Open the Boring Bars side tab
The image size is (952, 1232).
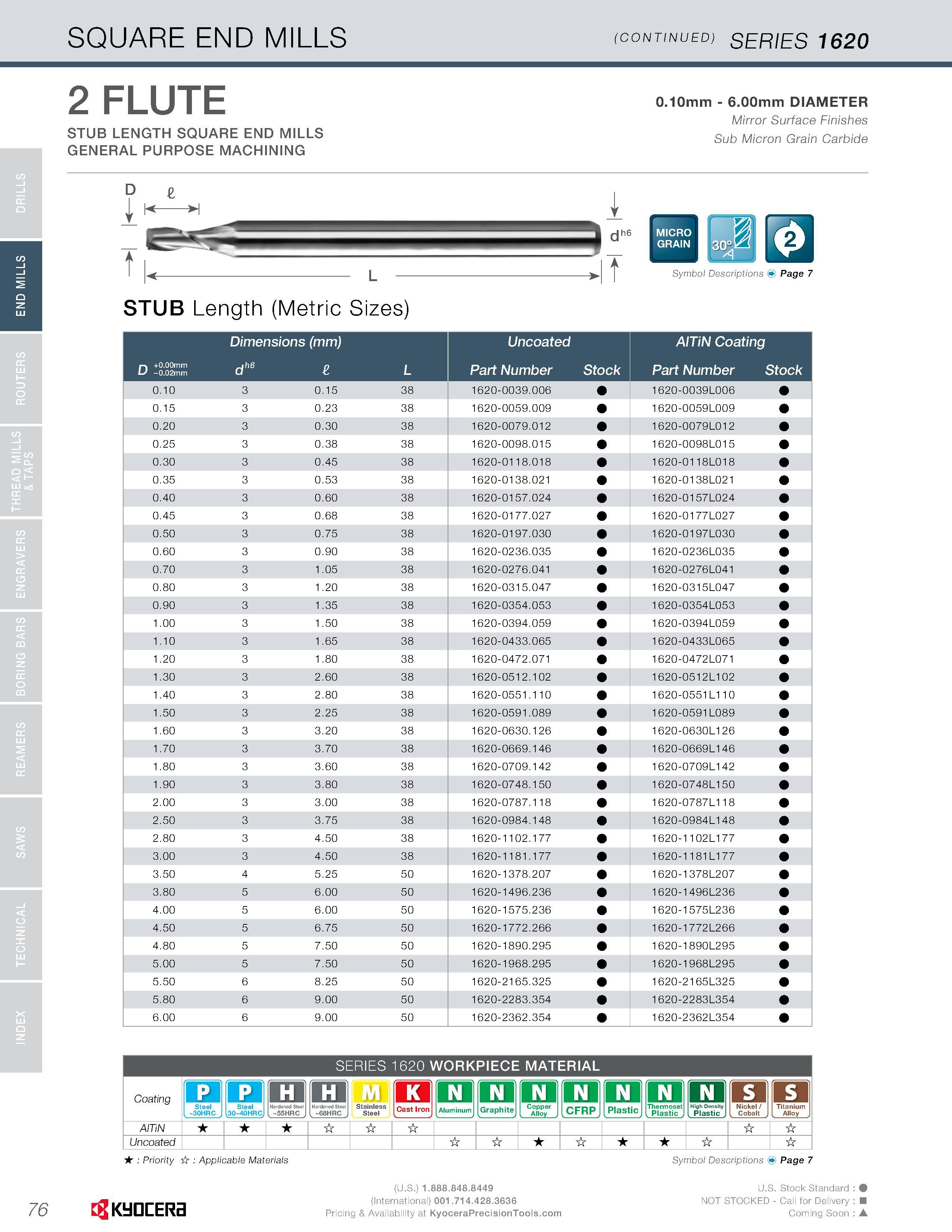point(21,656)
